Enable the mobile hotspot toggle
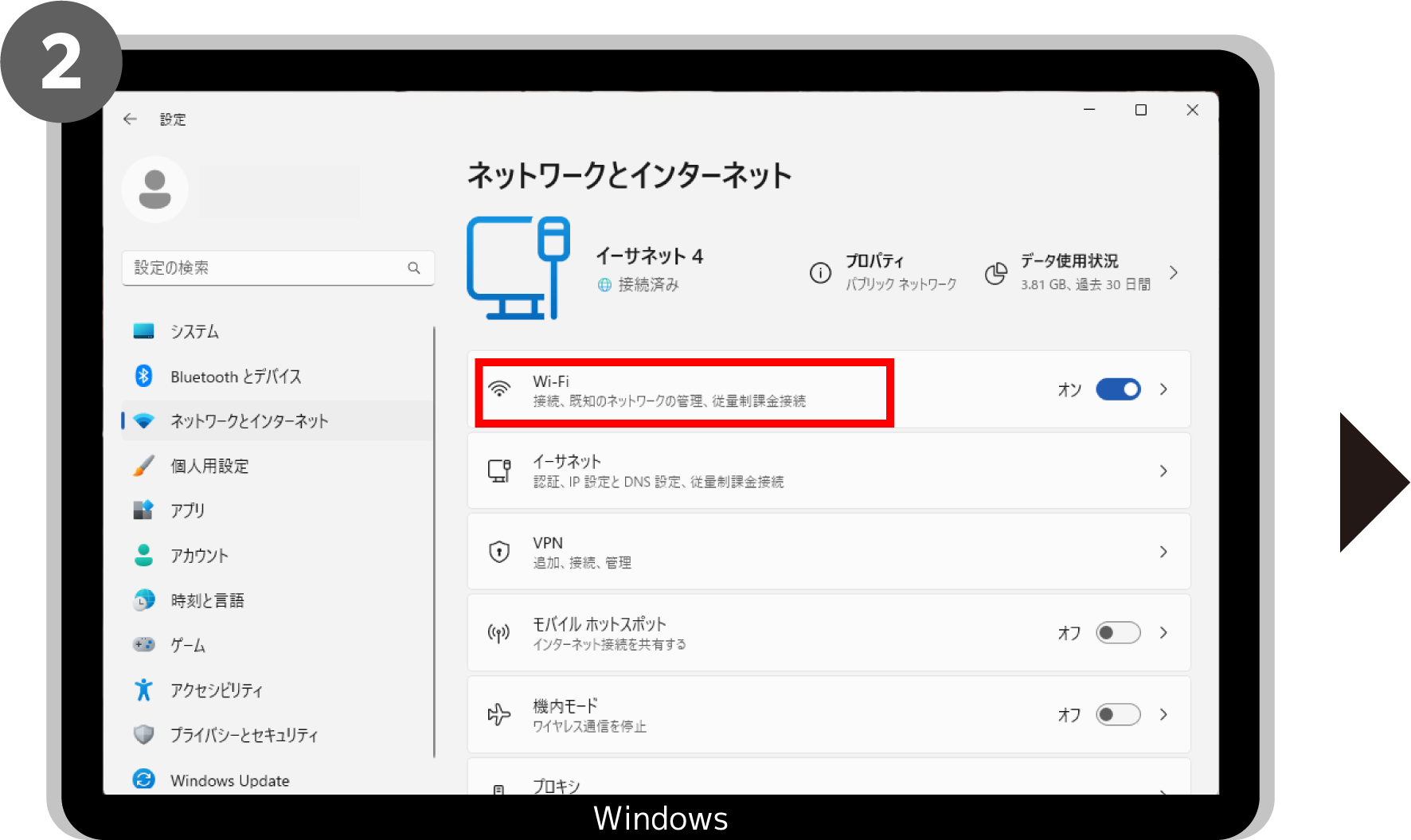This screenshot has height=840, width=1411. [x=1118, y=633]
